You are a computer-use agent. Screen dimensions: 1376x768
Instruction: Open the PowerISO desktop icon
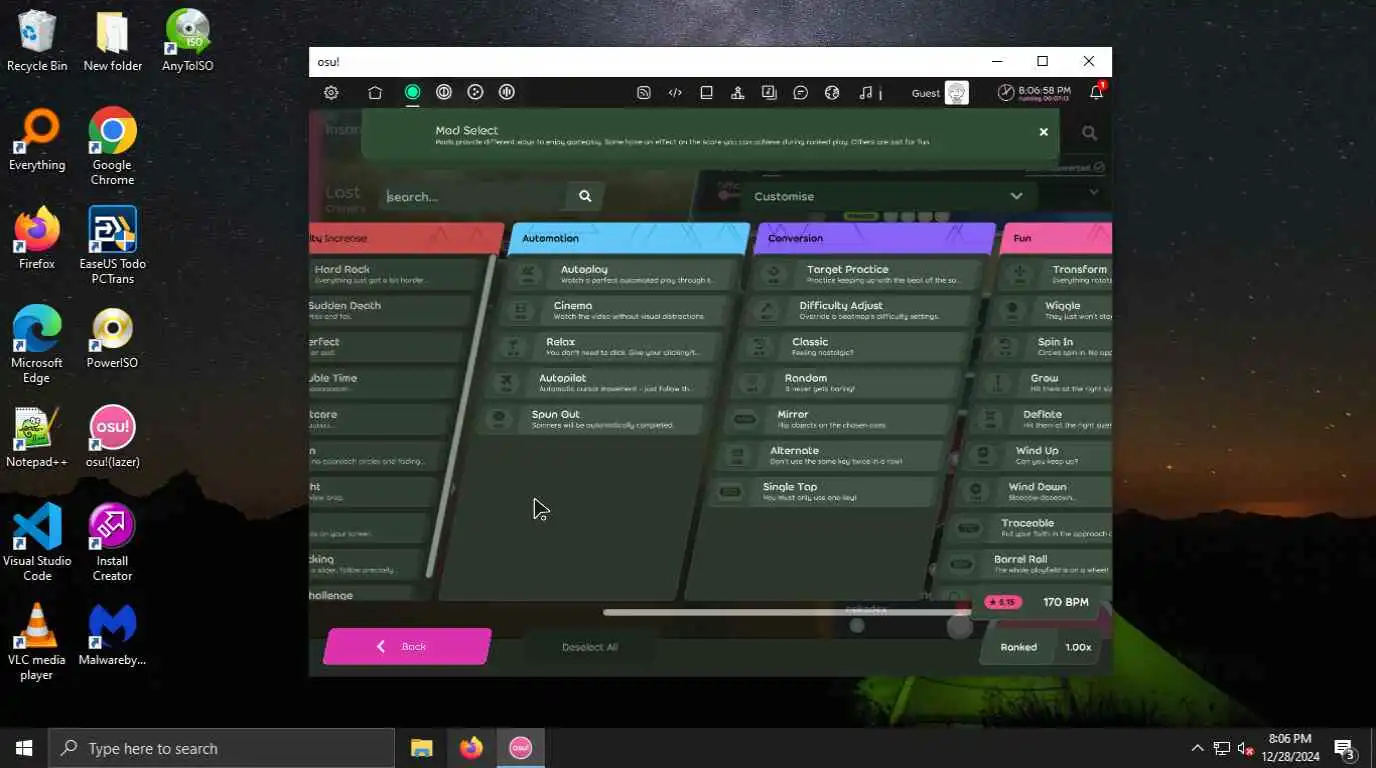click(x=112, y=338)
